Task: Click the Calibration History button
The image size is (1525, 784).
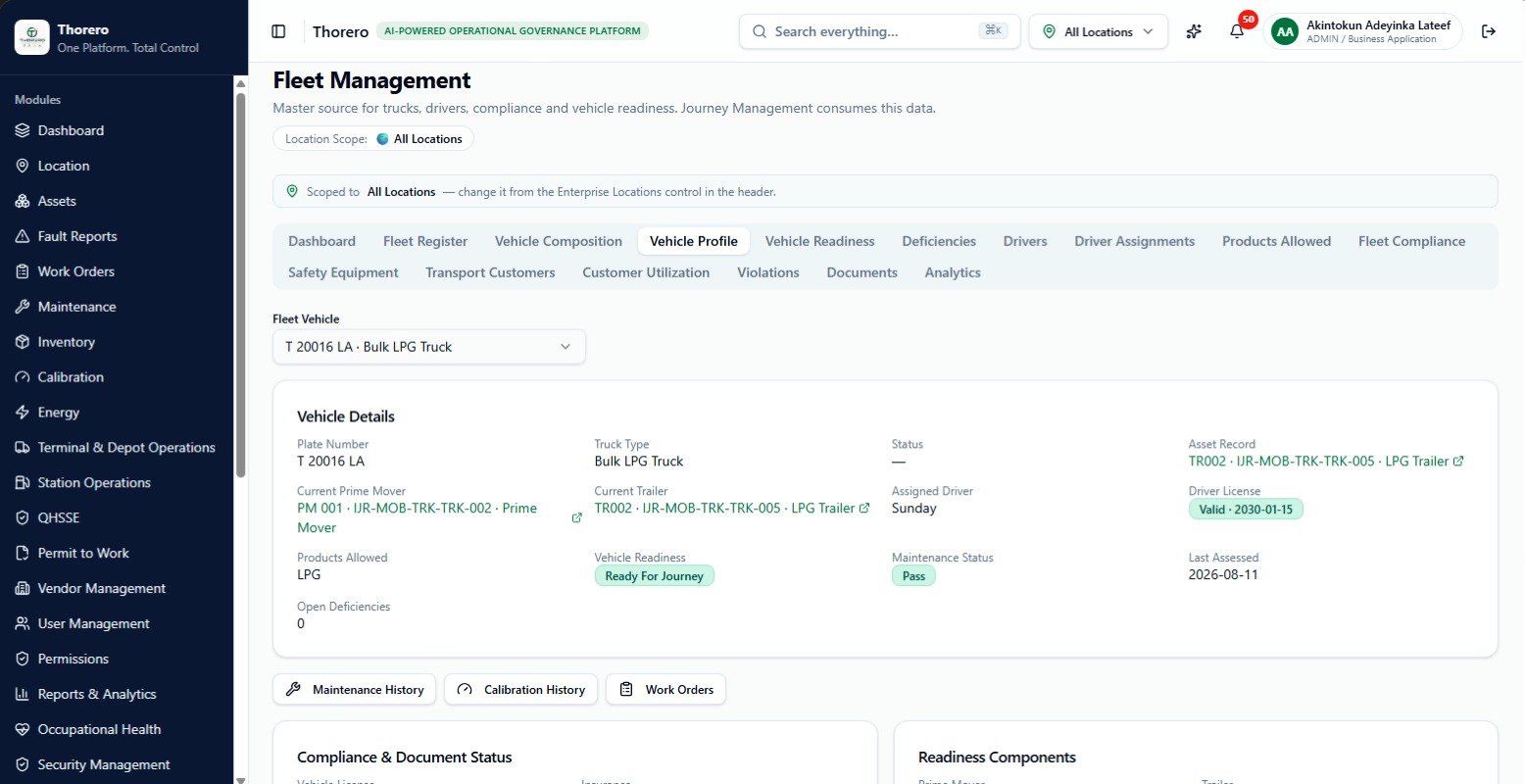Action: point(521,689)
